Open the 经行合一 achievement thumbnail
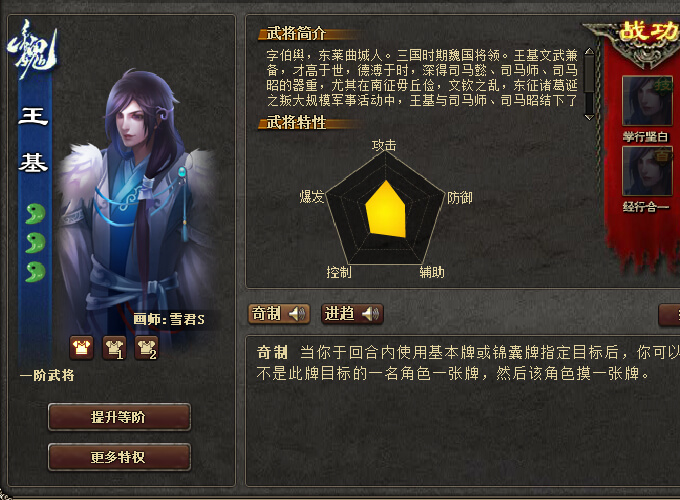680x500 pixels. pyautogui.click(x=647, y=171)
